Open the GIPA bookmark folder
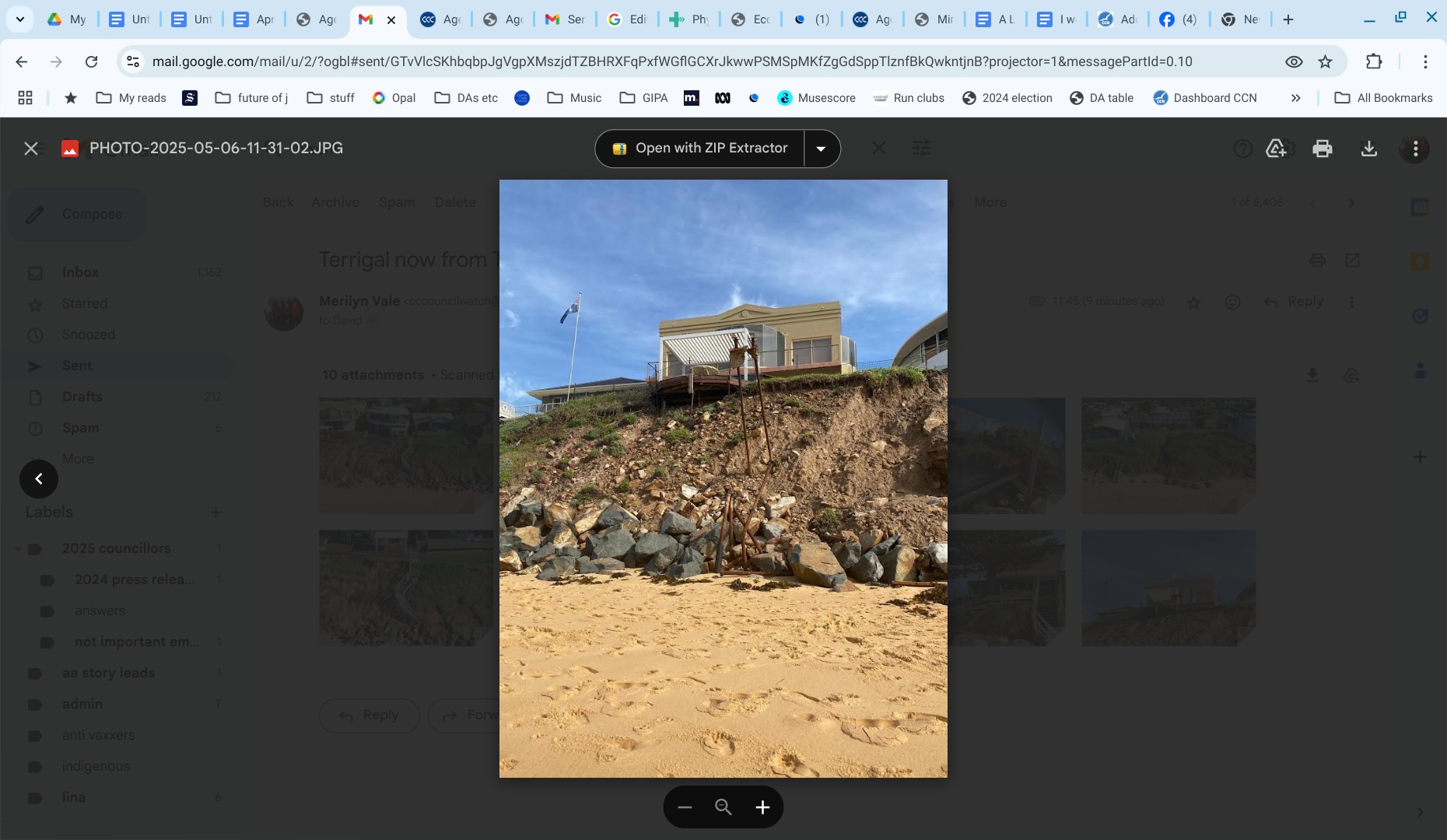Screen dimensions: 1447x840 (x=644, y=98)
